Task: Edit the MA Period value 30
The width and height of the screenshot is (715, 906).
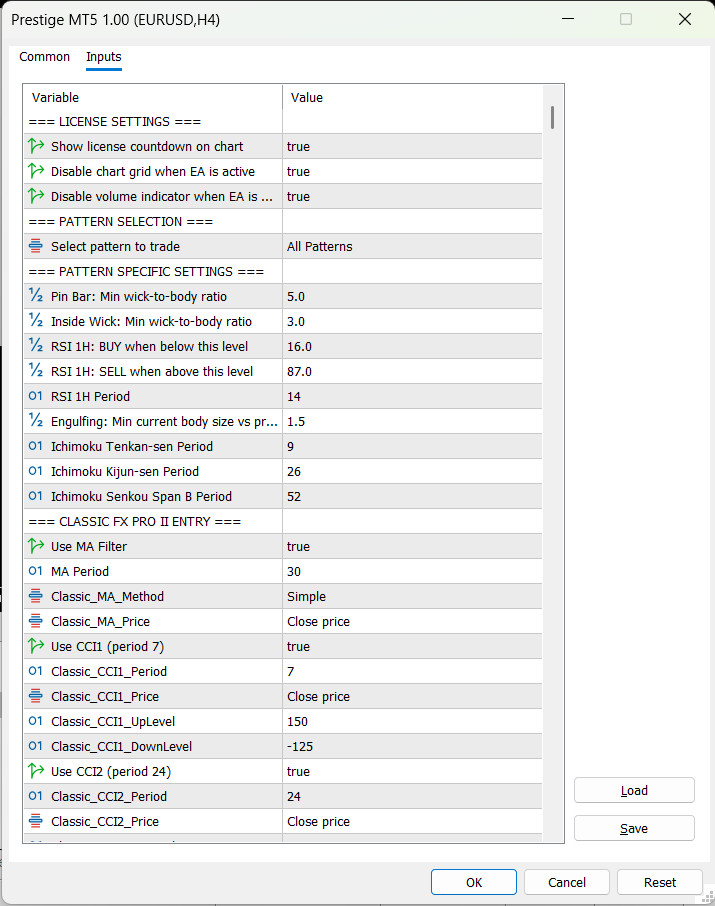Action: pyautogui.click(x=412, y=571)
